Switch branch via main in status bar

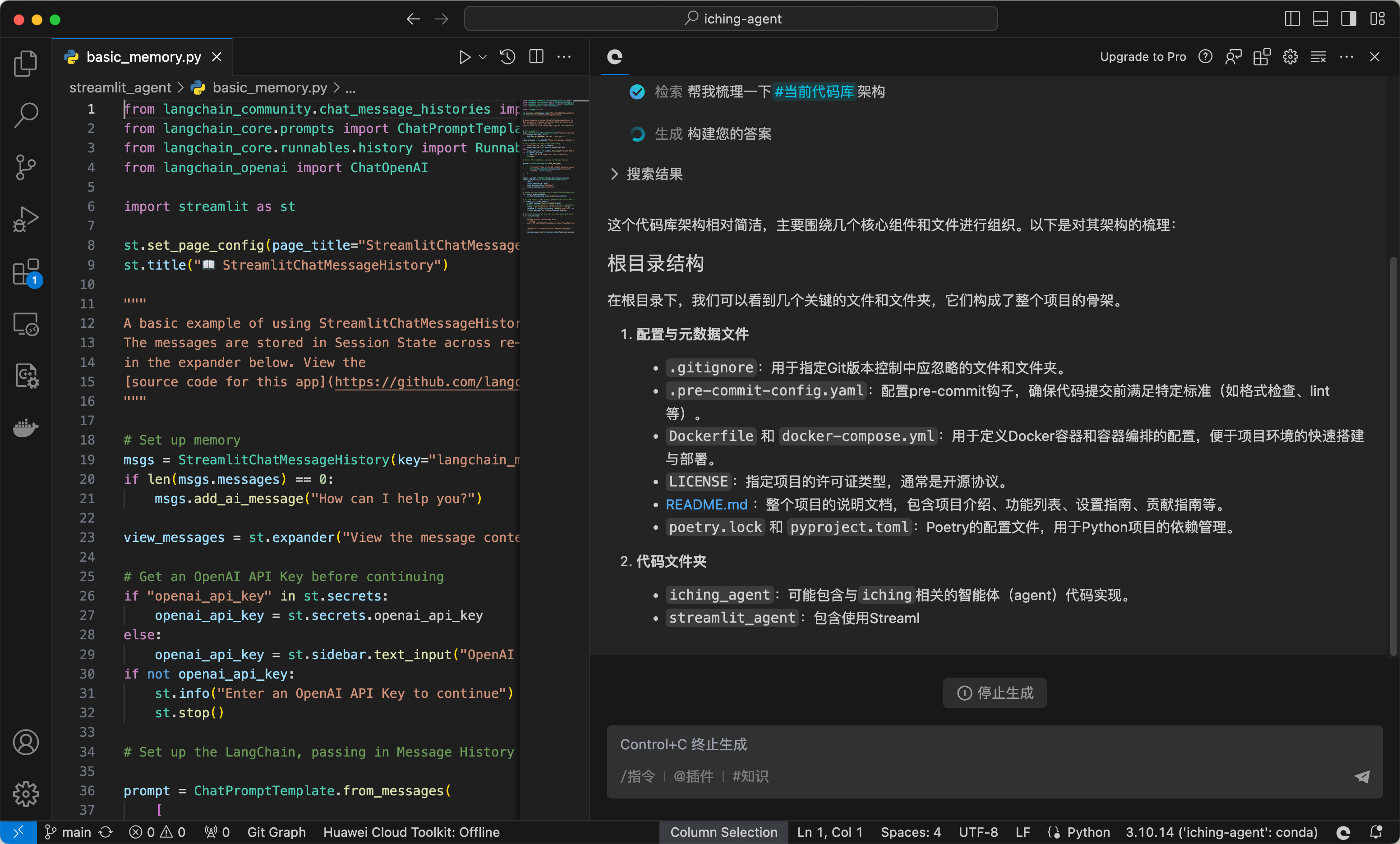pos(68,832)
